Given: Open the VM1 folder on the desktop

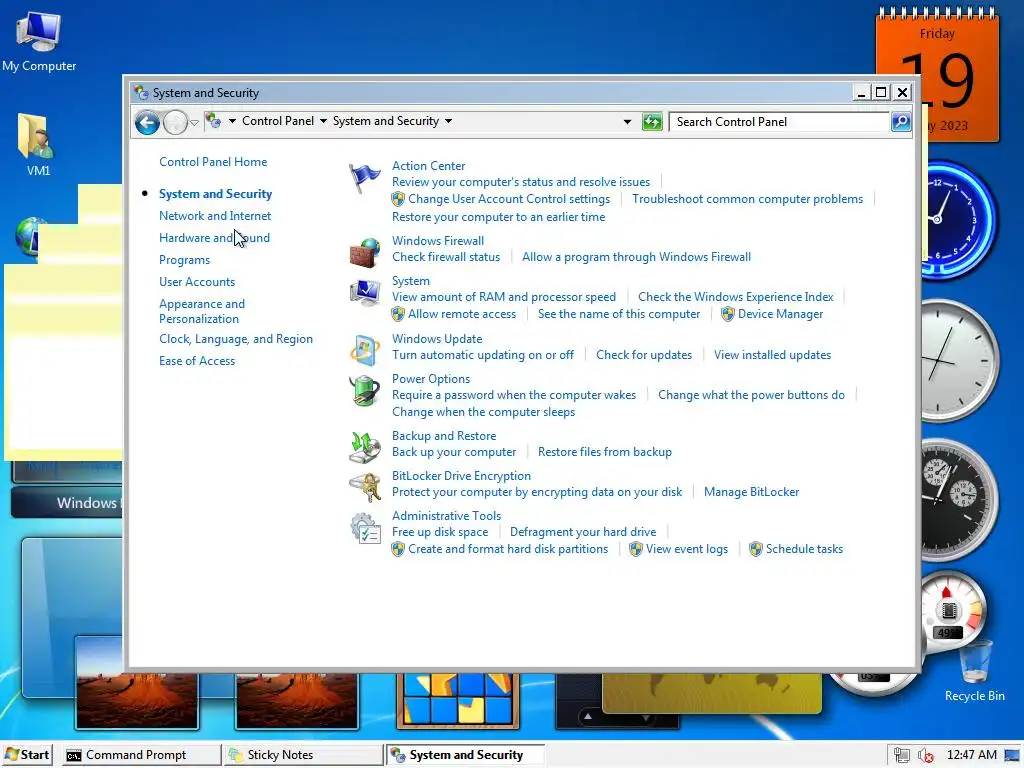Looking at the screenshot, I should click(x=37, y=144).
